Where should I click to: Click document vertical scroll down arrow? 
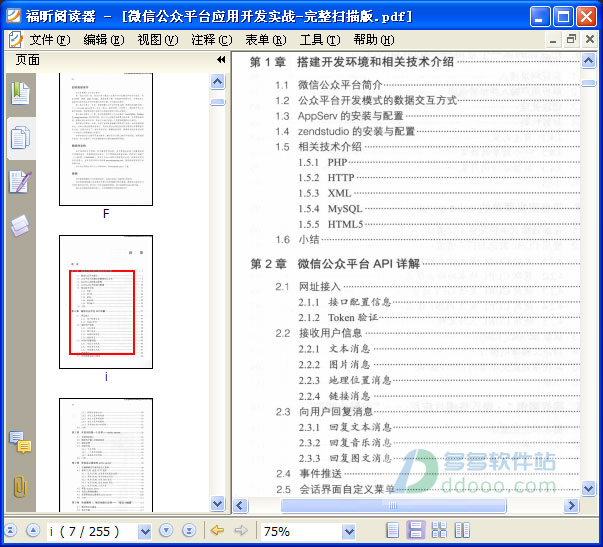589,489
